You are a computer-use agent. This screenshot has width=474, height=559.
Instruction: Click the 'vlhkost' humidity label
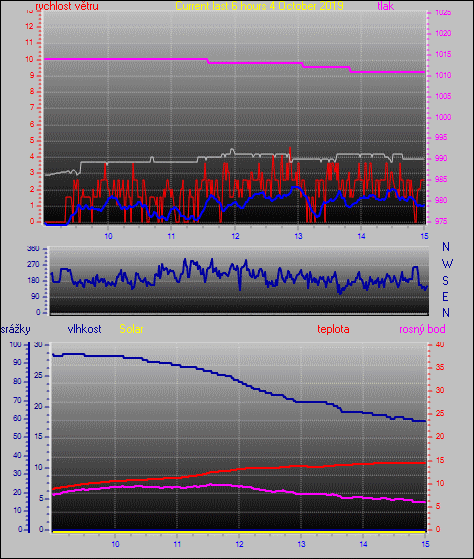pos(84,329)
